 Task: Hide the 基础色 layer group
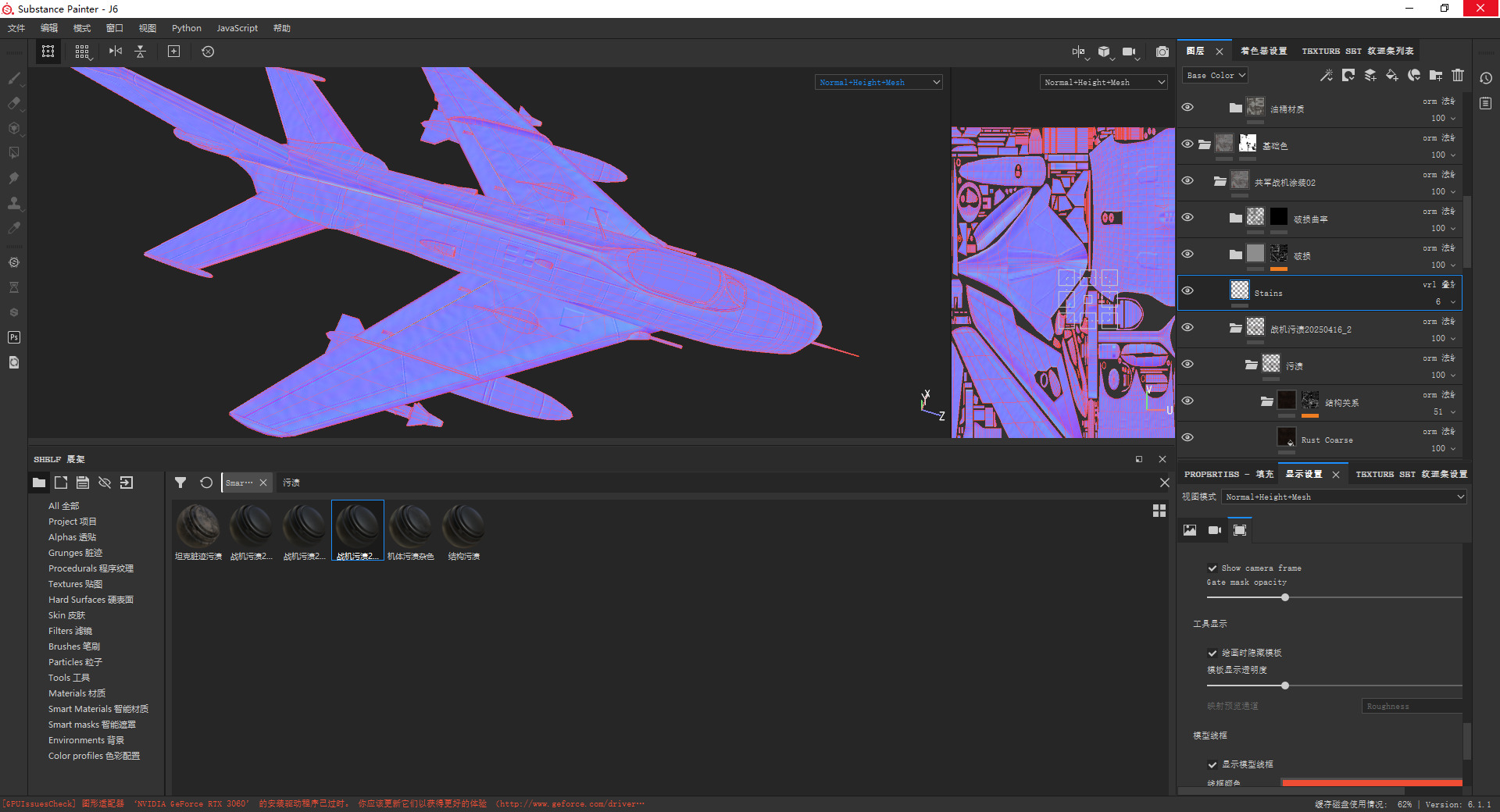tap(1187, 144)
